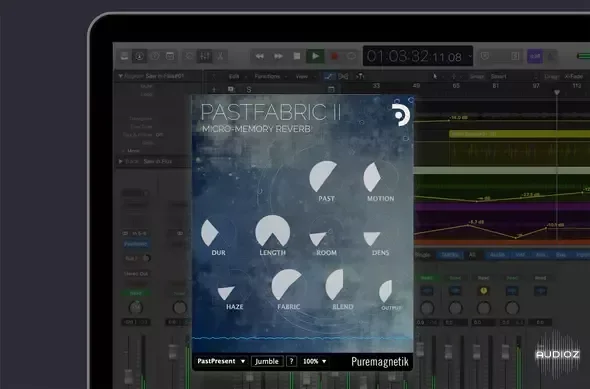Image resolution: width=590 pixels, height=389 pixels.
Task: Click the metronome icon in control bar
Action: click(550, 56)
